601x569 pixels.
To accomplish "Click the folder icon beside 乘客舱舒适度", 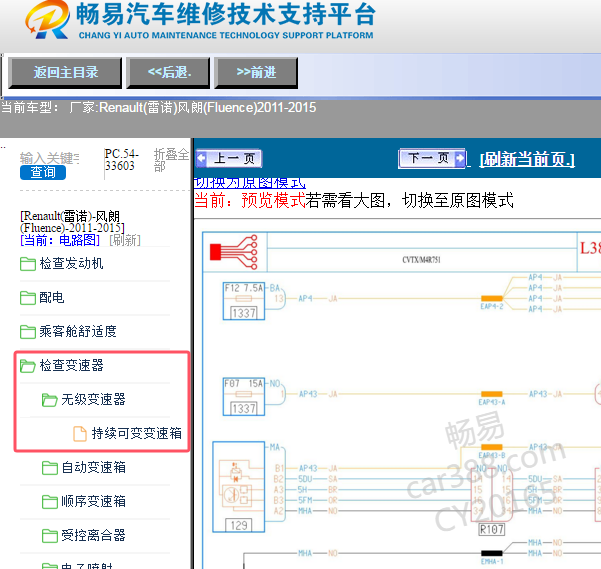I will 28,331.
